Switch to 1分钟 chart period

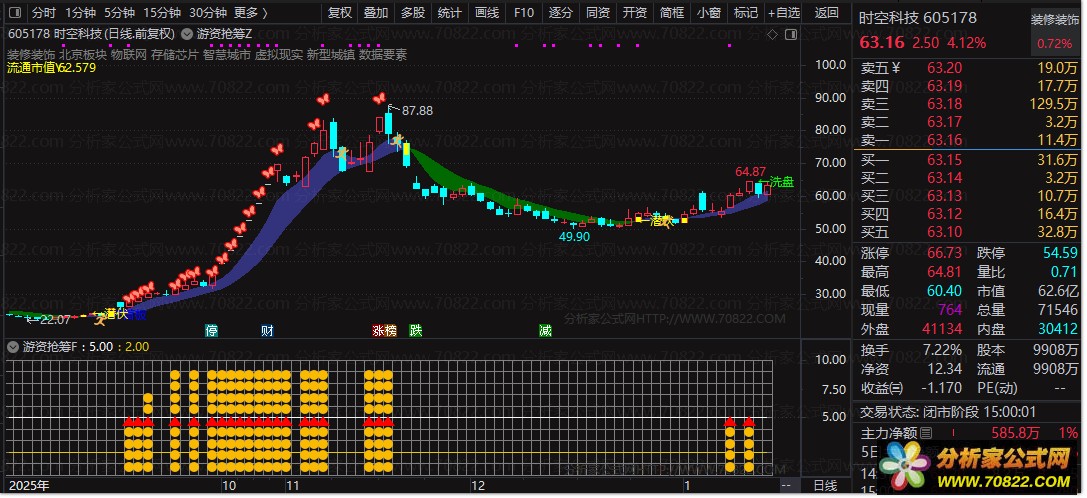click(x=80, y=12)
